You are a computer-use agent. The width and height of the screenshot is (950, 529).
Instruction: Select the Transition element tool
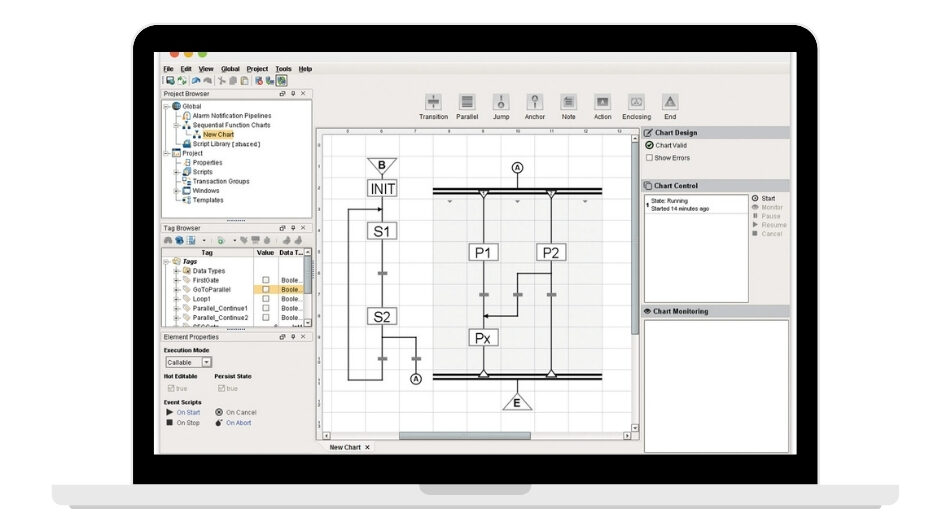pos(433,103)
